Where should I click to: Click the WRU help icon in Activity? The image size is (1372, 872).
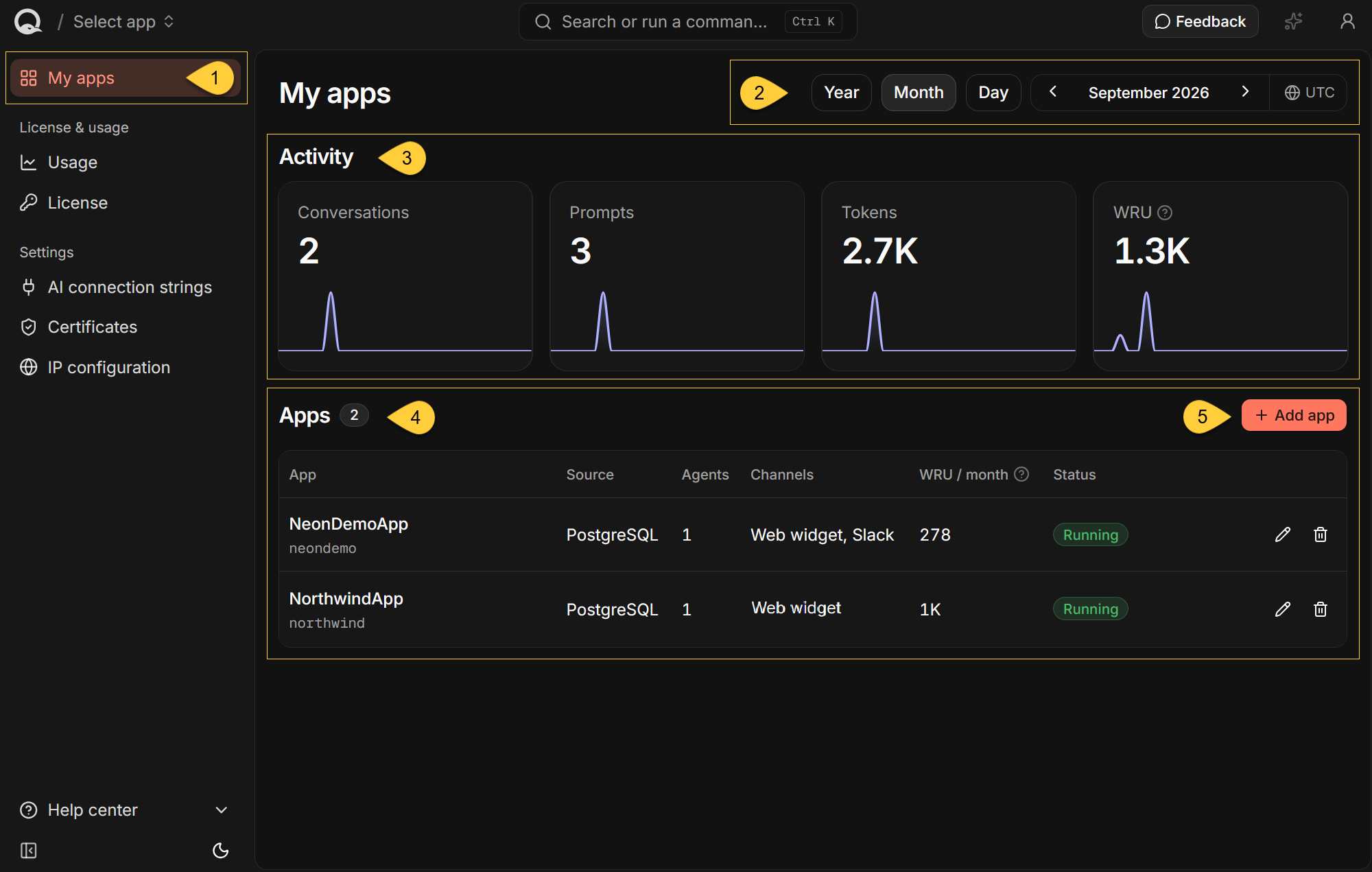1165,213
